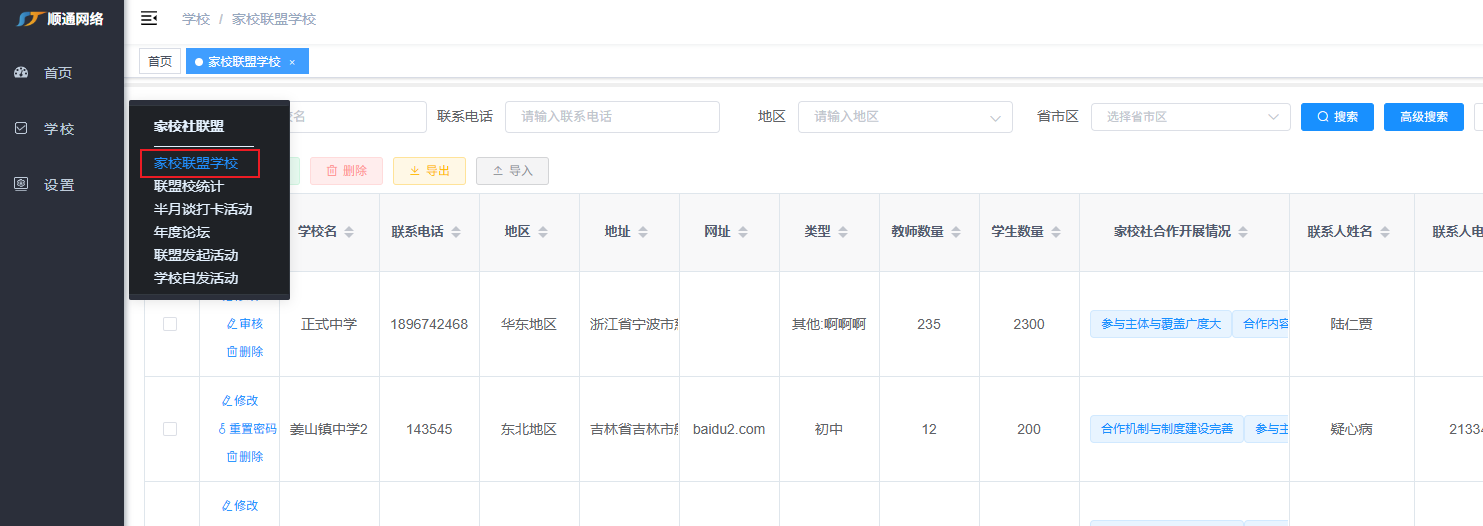Sort by 学生数量 column sort icon

pyautogui.click(x=1054, y=232)
